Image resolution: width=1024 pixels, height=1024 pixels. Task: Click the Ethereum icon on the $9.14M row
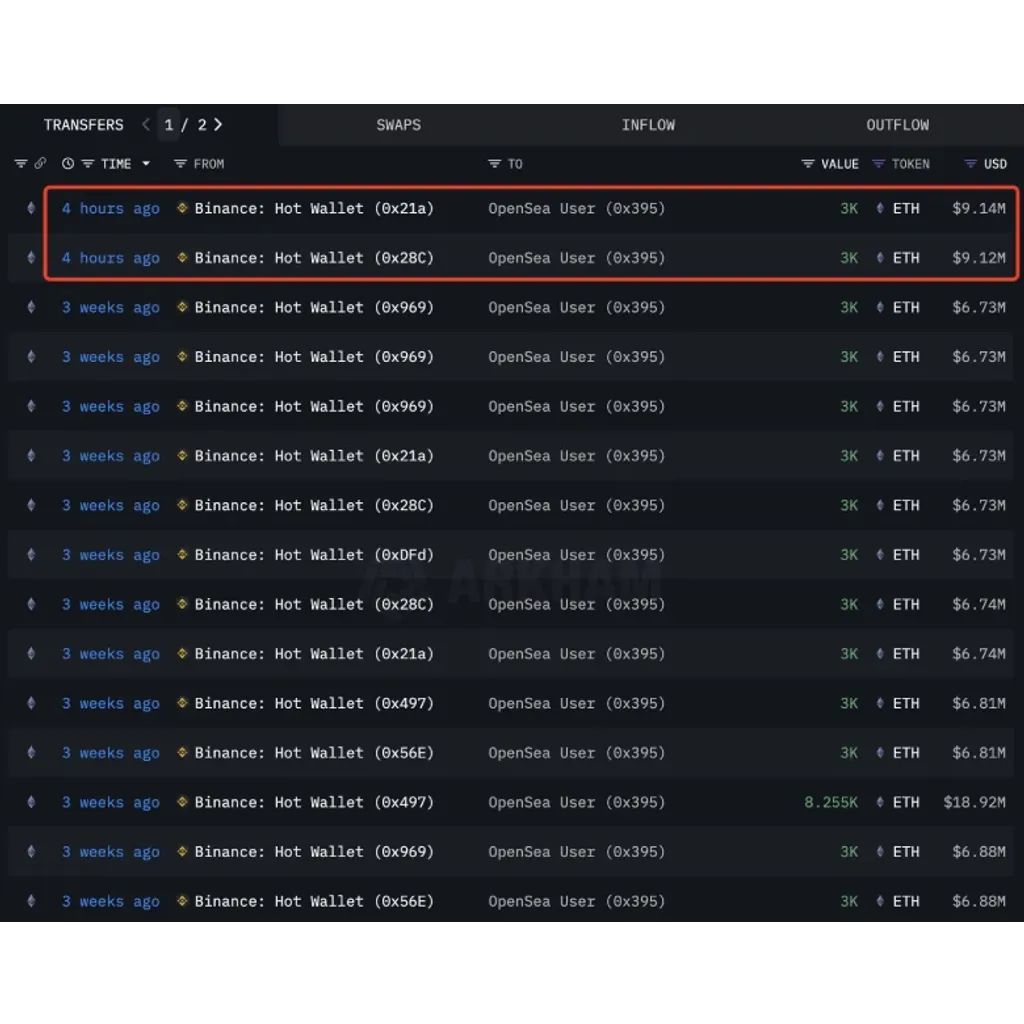[31, 208]
